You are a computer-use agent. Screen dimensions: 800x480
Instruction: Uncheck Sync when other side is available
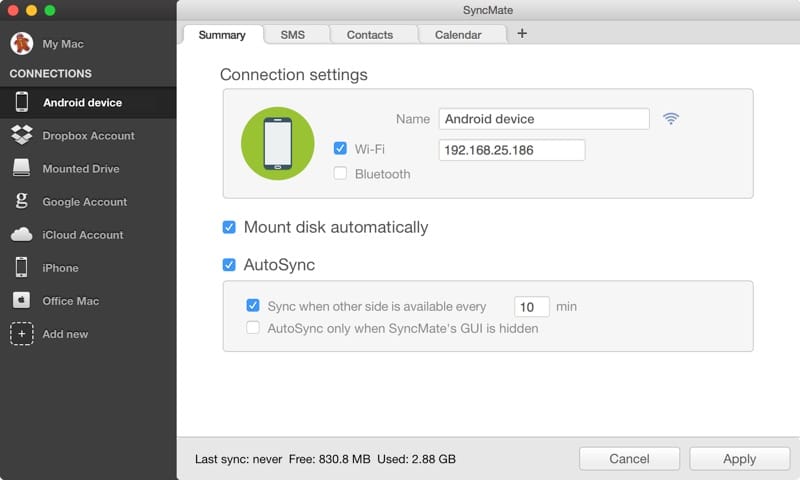pyautogui.click(x=253, y=306)
